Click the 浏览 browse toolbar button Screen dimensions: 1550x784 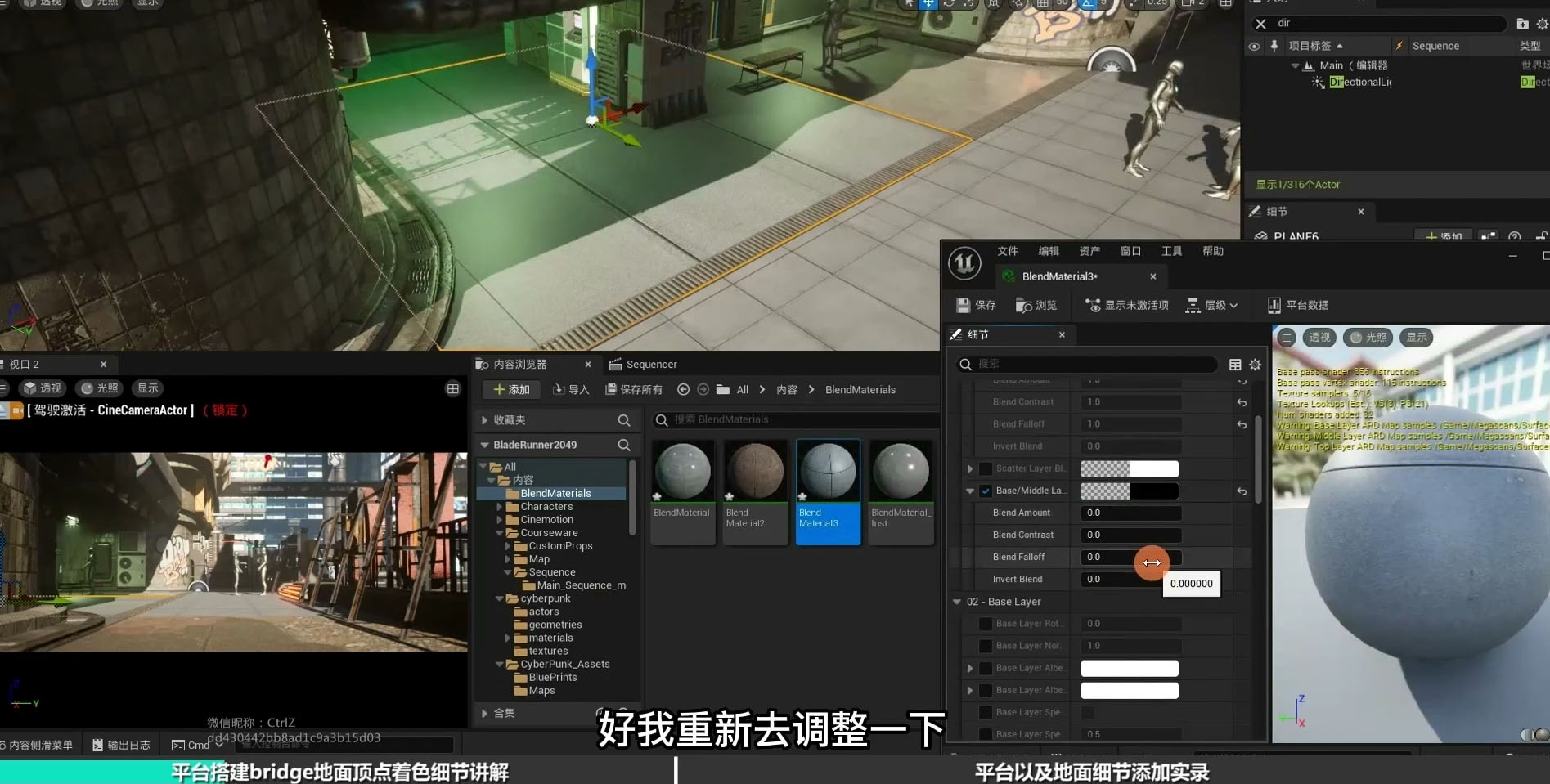pos(1036,305)
